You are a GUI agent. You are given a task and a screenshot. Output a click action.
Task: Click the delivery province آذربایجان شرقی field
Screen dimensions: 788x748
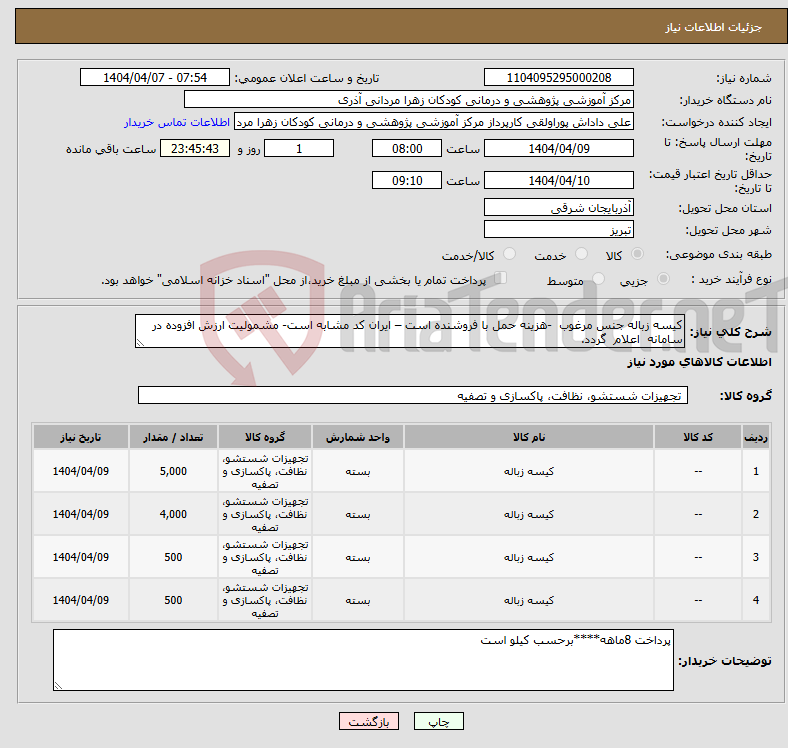point(558,207)
